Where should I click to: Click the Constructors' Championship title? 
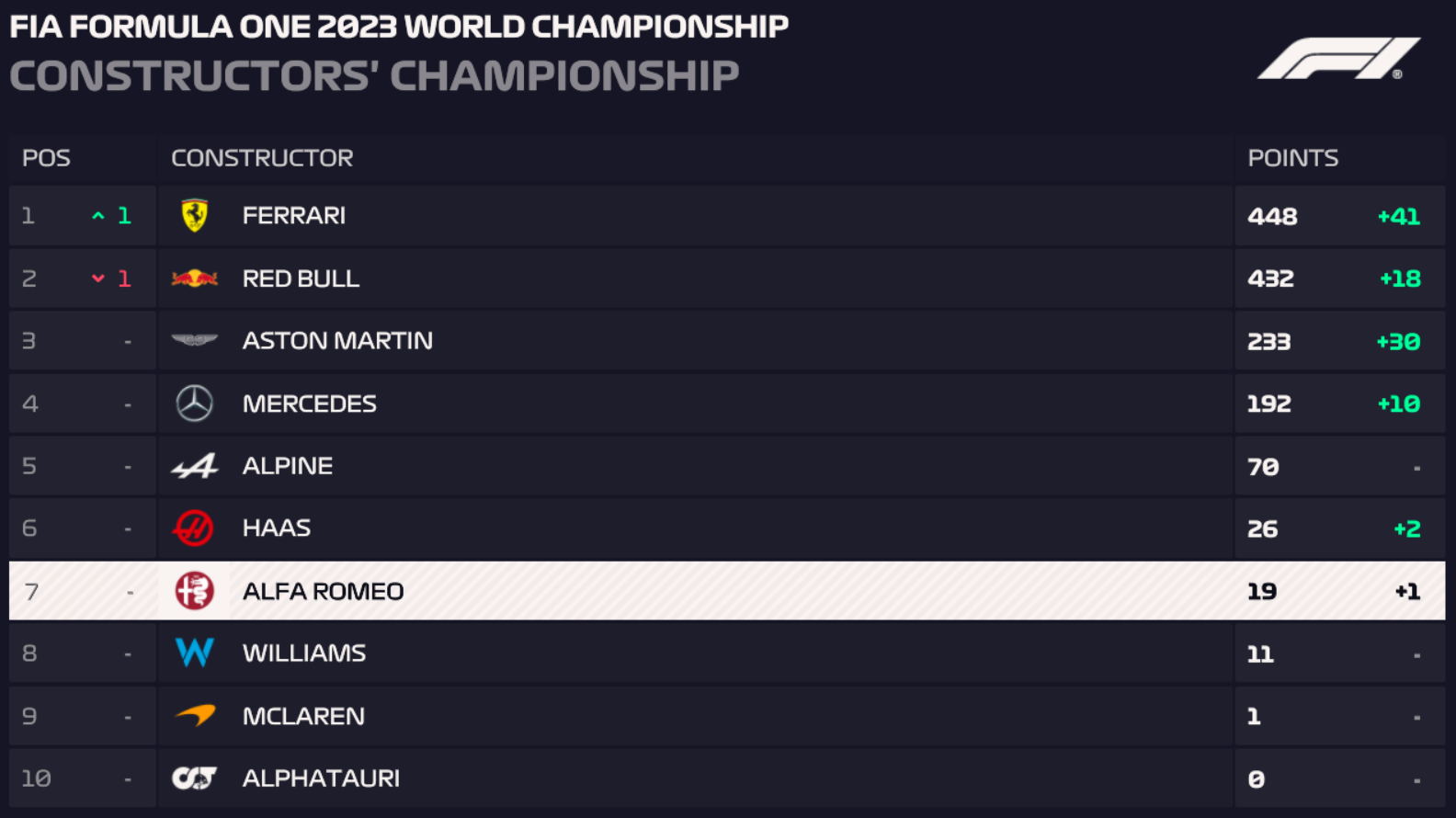click(374, 76)
